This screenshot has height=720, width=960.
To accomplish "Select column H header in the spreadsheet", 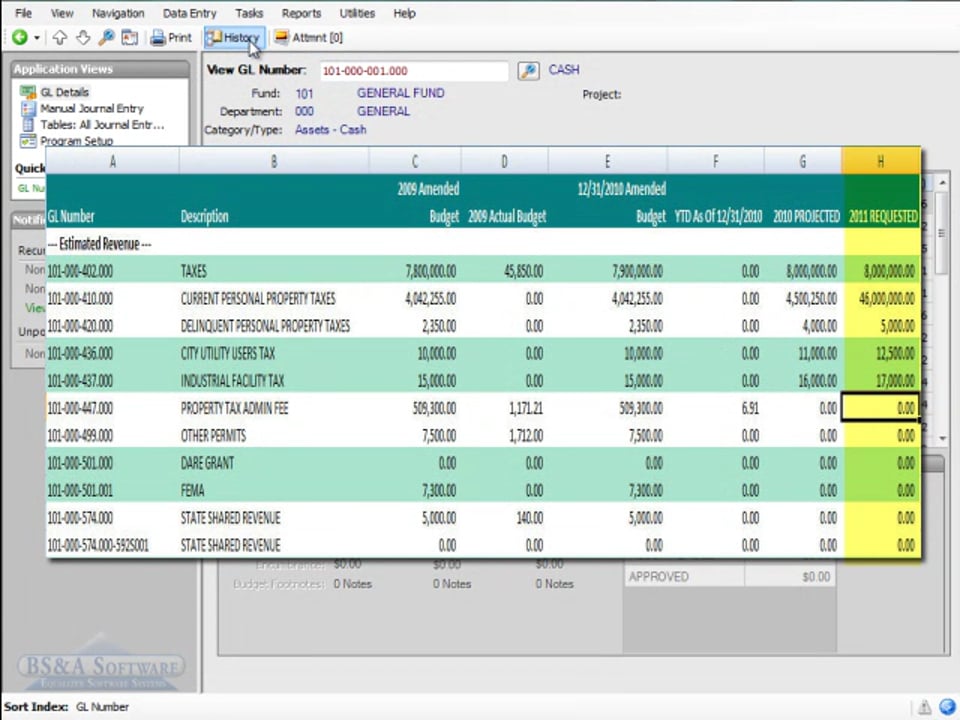I will click(x=880, y=161).
